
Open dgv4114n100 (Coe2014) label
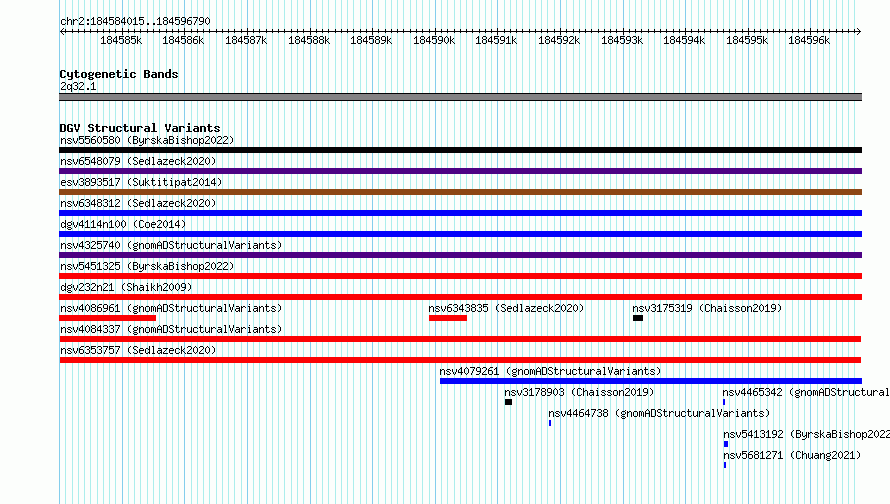pos(123,224)
